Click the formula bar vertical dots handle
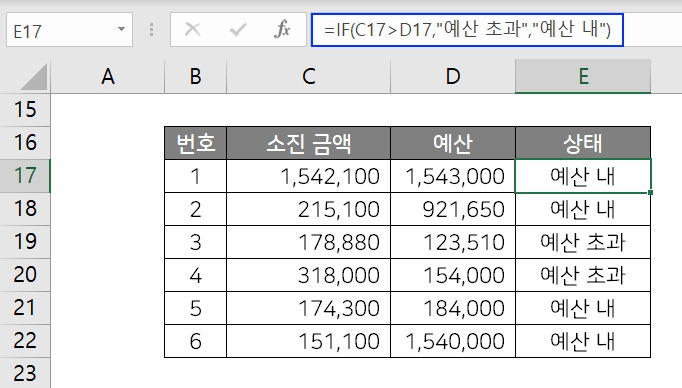Screen dimensions: 682x388 pos(151,30)
